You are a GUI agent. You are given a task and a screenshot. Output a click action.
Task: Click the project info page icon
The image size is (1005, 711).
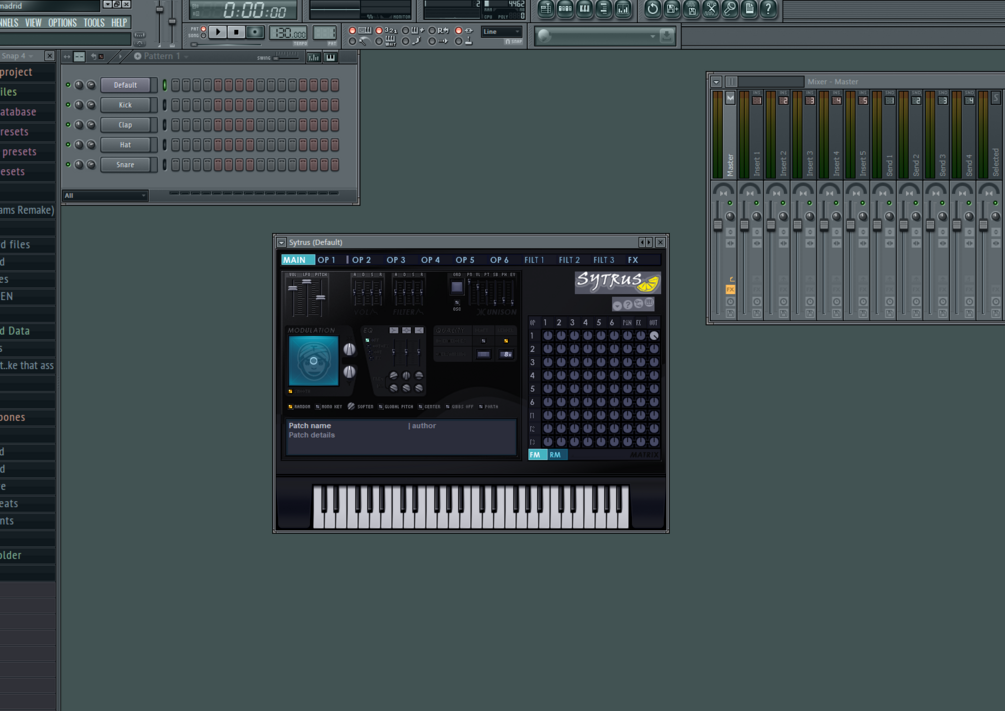coord(749,9)
